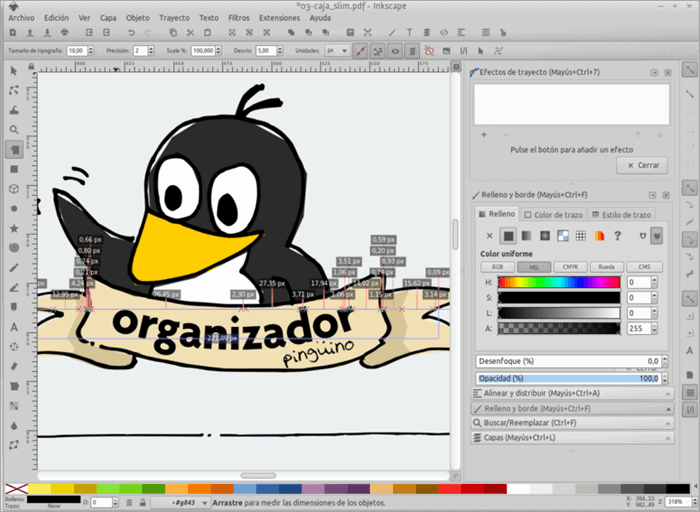This screenshot has height=512, width=700.
Task: Click the hue H color slider
Action: [x=559, y=282]
